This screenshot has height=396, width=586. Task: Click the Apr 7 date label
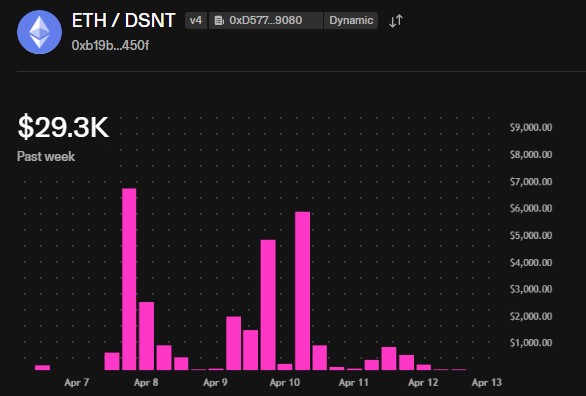click(77, 383)
